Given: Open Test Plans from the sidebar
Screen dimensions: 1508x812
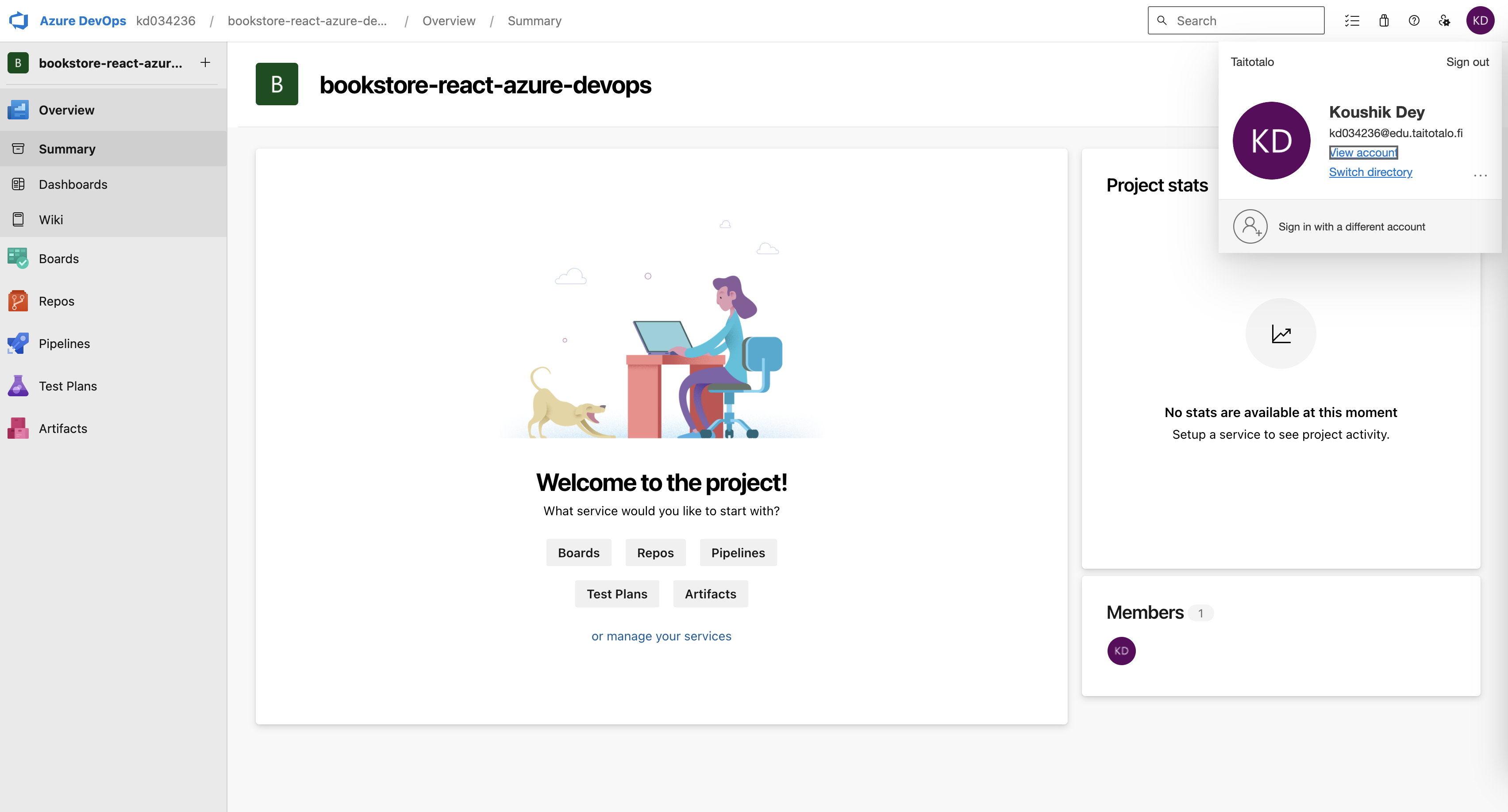Looking at the screenshot, I should pos(67,386).
